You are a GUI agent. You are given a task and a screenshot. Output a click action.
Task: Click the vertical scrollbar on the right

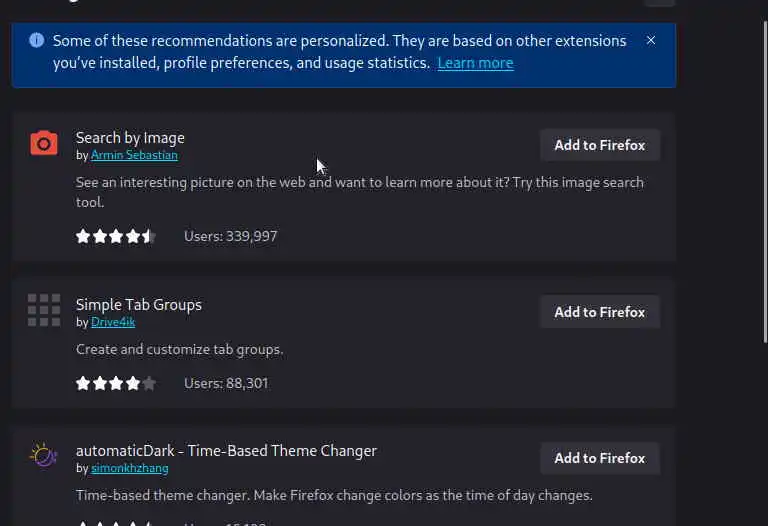pos(765,181)
